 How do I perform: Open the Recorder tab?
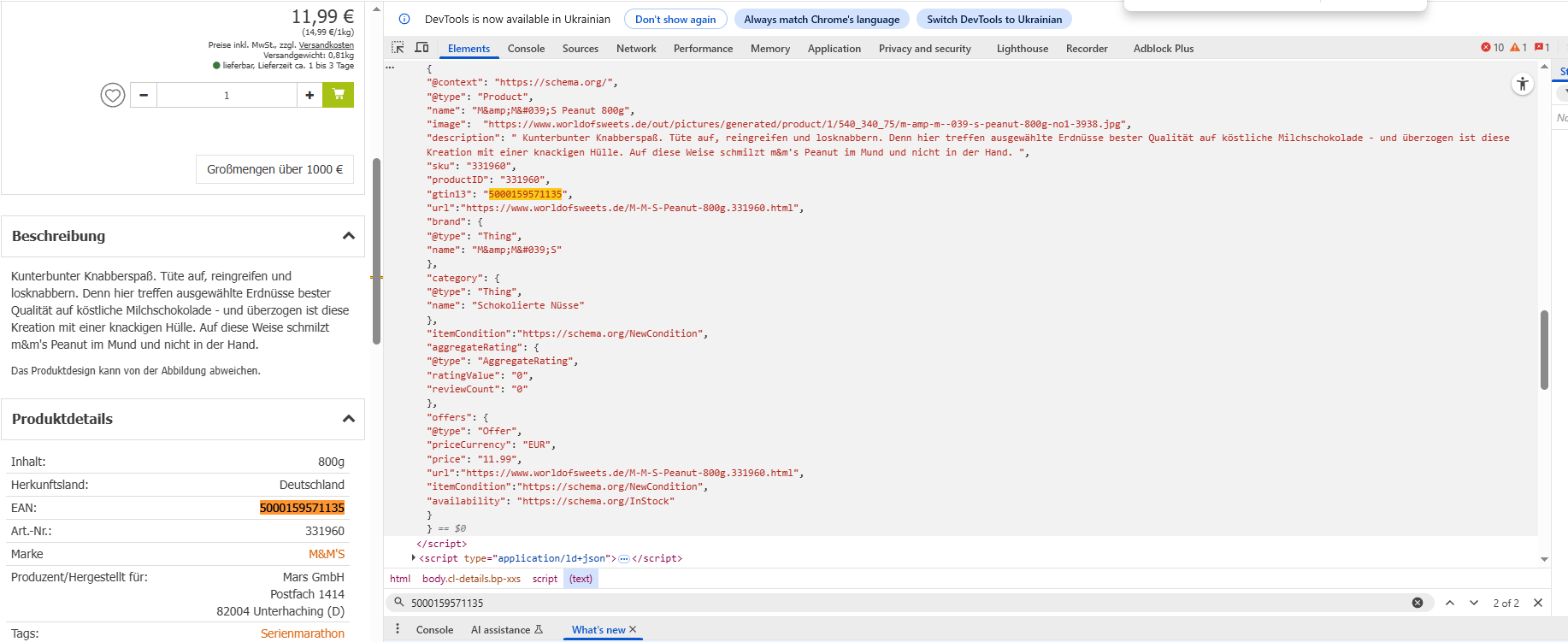pyautogui.click(x=1087, y=49)
